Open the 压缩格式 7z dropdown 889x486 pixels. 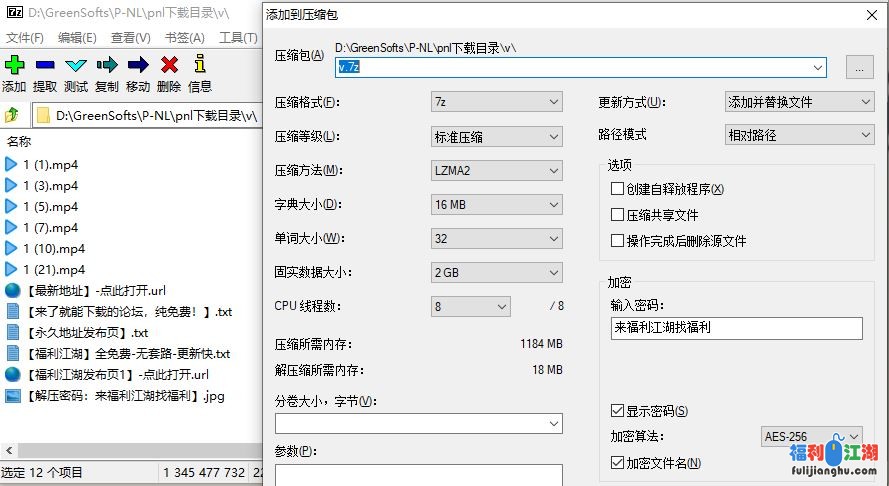point(497,102)
